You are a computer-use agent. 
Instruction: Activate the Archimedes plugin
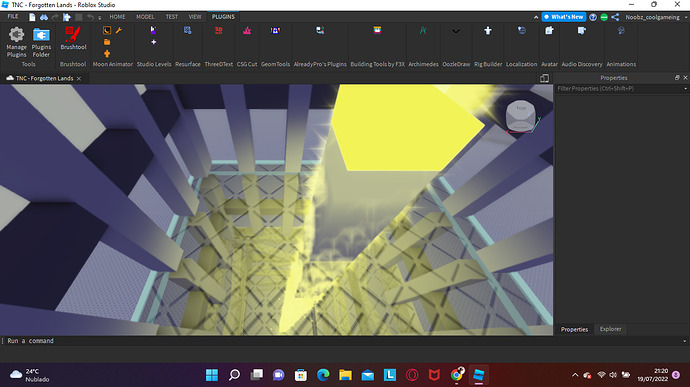point(423,30)
